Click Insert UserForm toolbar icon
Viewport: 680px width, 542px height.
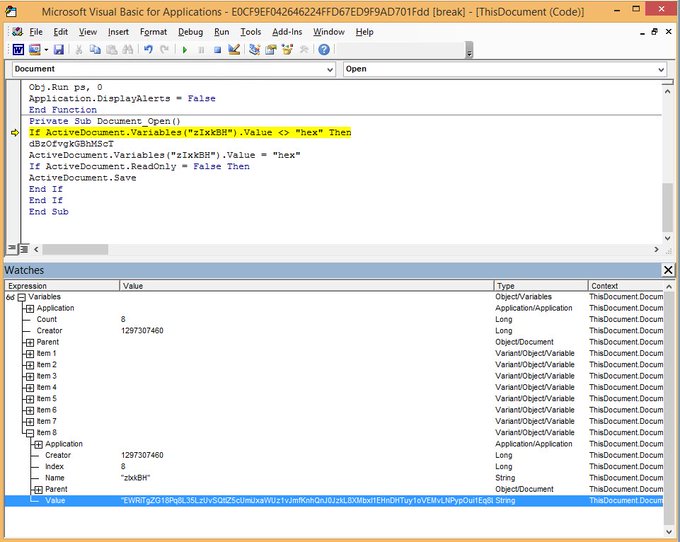[x=35, y=50]
